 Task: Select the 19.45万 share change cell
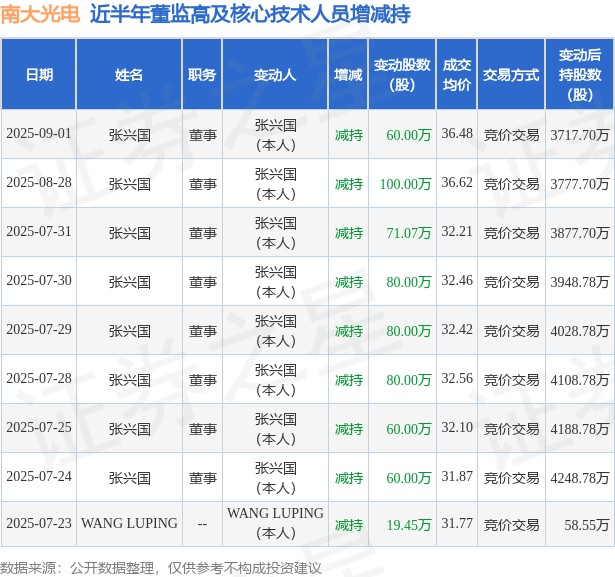[x=409, y=525]
